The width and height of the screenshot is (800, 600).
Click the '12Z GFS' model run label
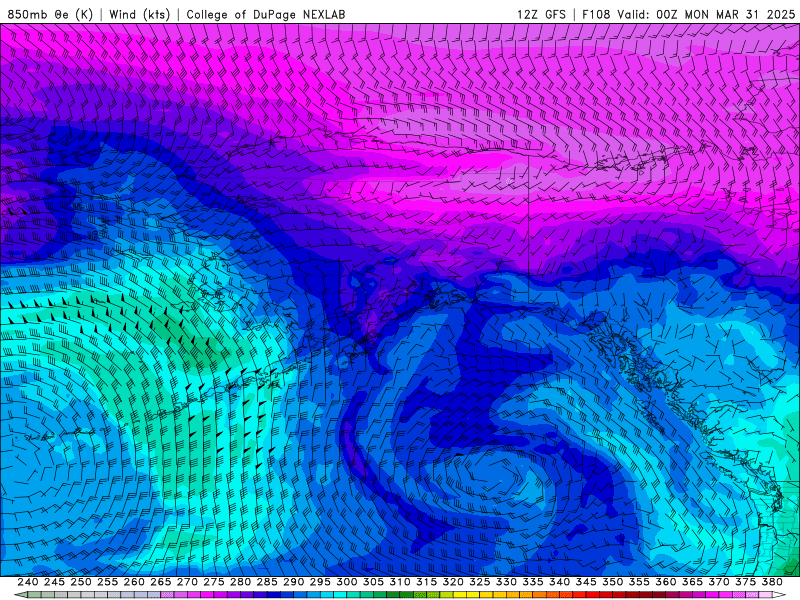[541, 14]
